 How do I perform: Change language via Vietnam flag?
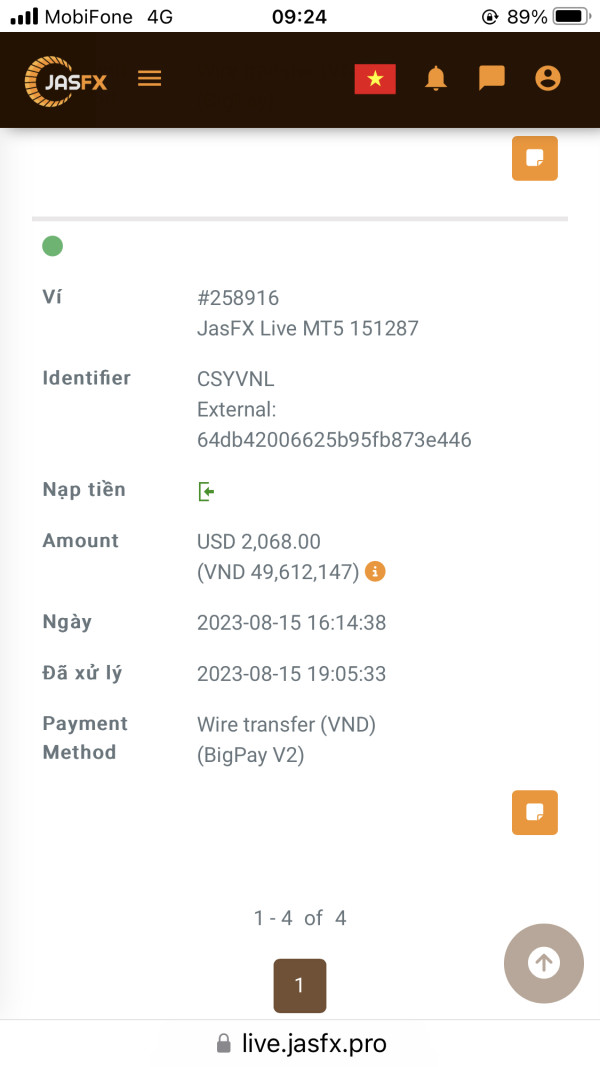pos(375,79)
